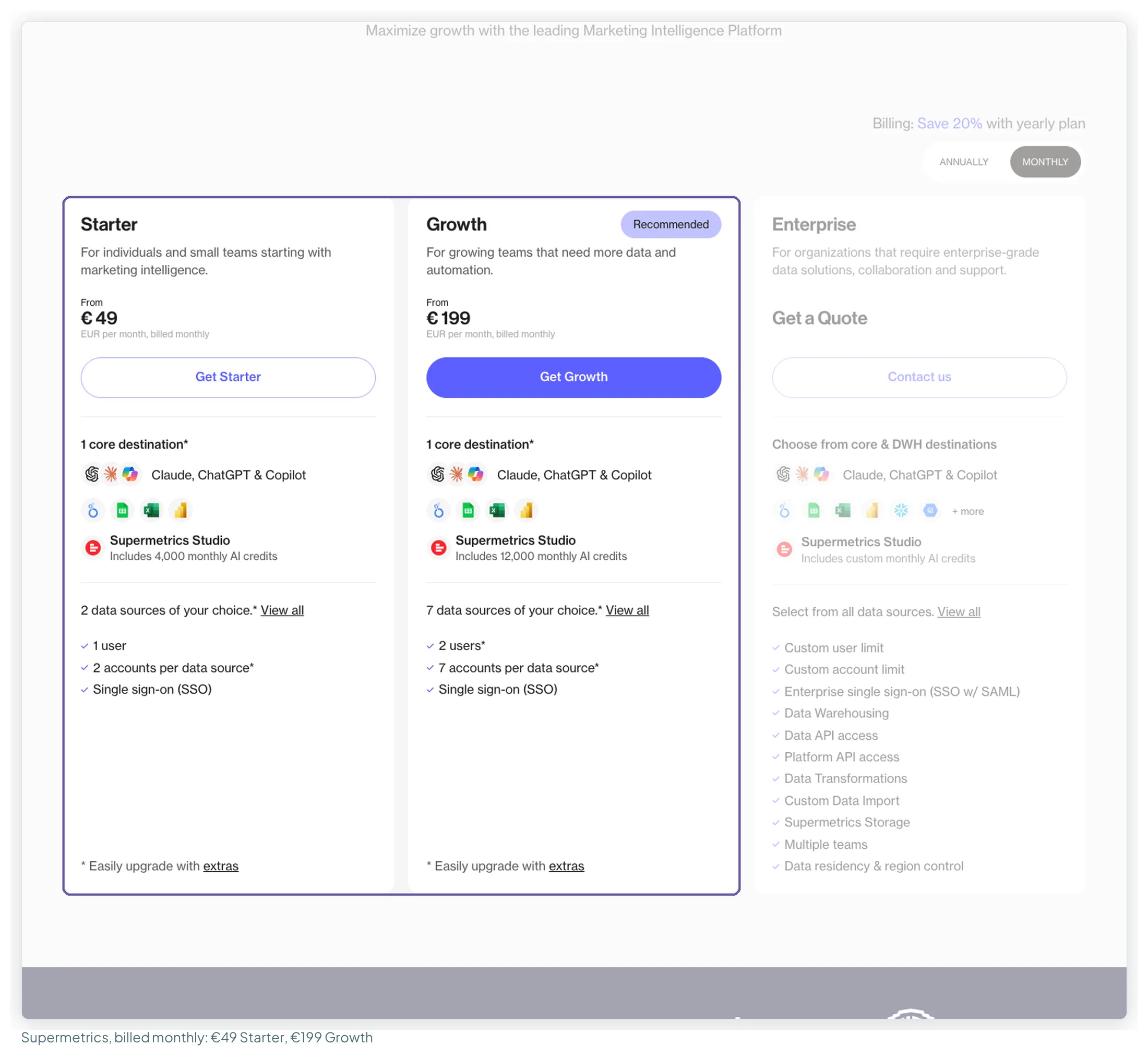Click the '€ 199' price
The width and height of the screenshot is (1148, 1058).
[x=448, y=318]
